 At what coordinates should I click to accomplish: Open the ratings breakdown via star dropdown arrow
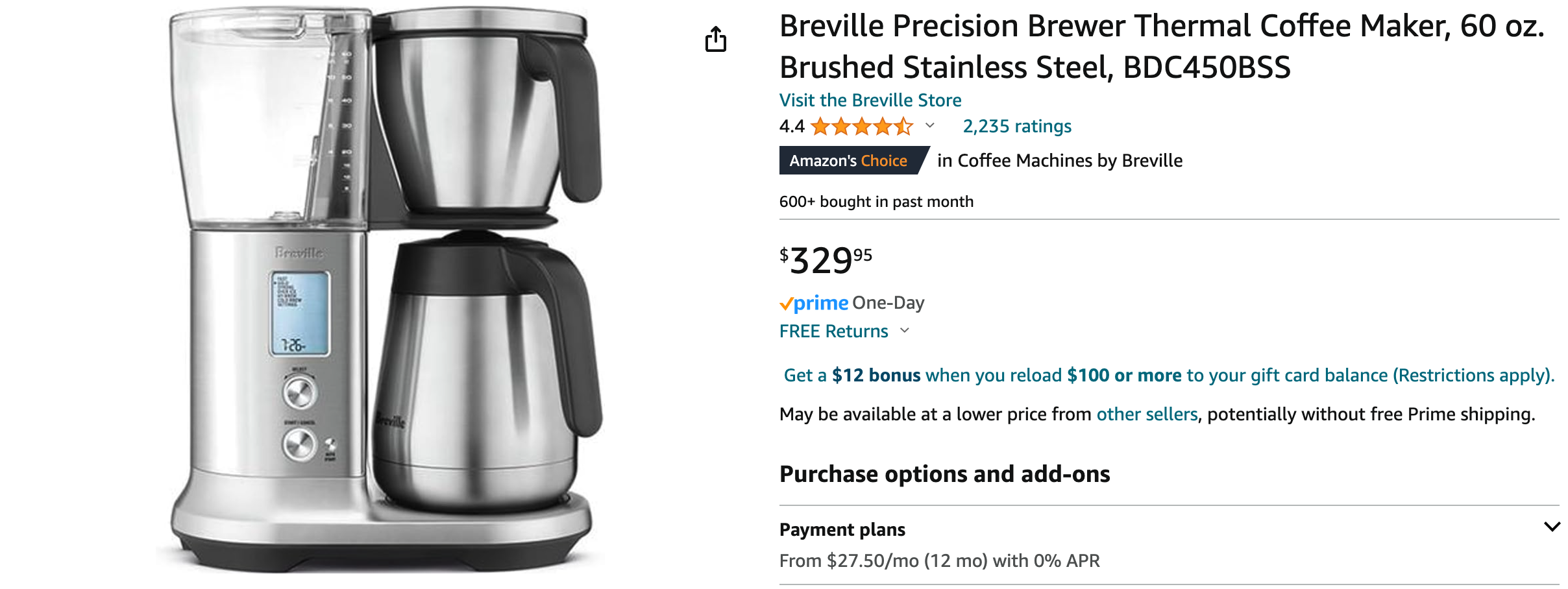tap(931, 127)
